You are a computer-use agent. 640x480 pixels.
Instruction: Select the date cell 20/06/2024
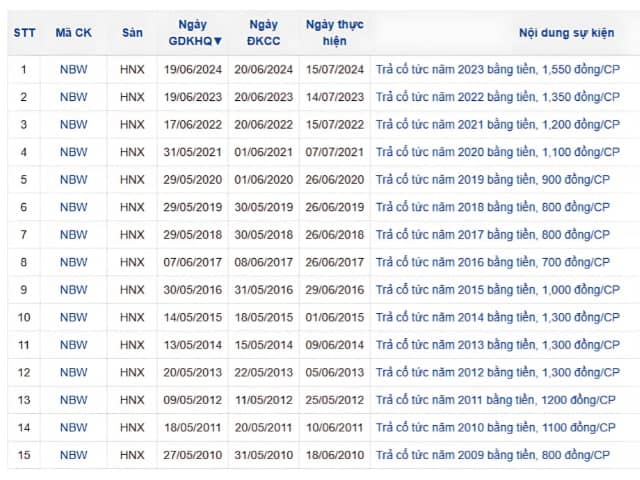click(264, 69)
